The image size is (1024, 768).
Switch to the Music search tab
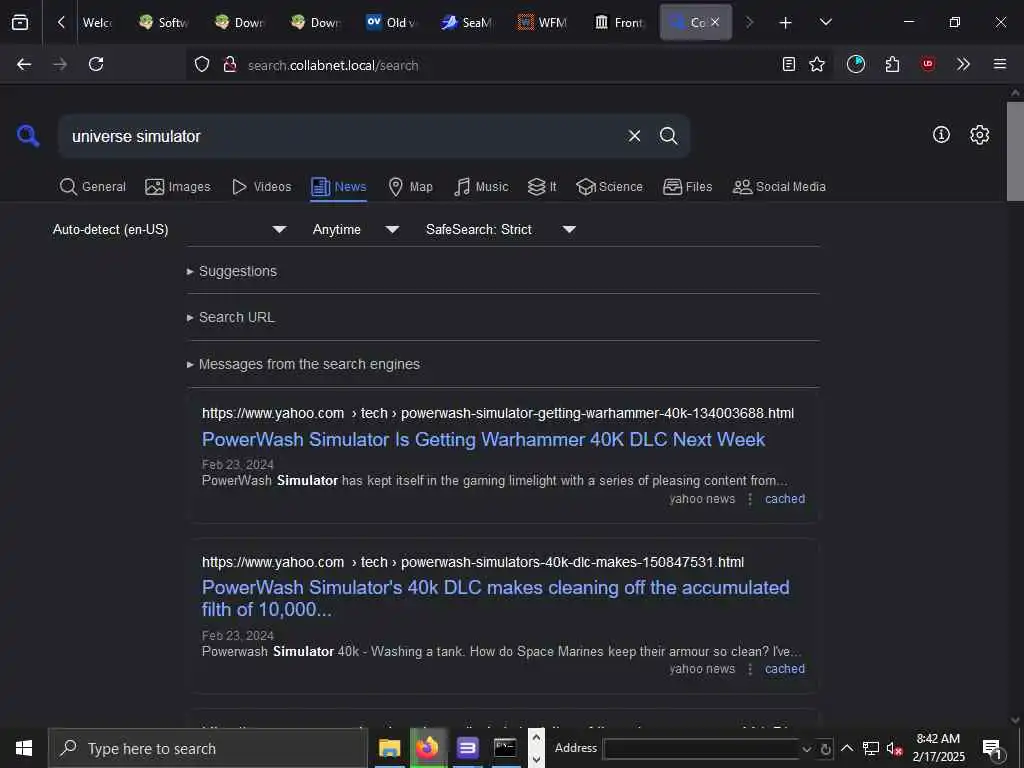[x=481, y=187]
